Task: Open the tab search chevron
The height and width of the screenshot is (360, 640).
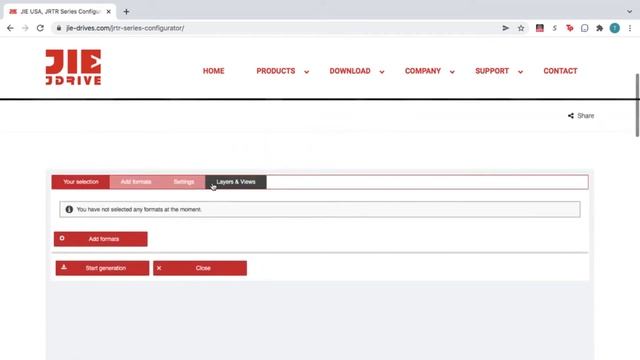Action: click(x=629, y=12)
